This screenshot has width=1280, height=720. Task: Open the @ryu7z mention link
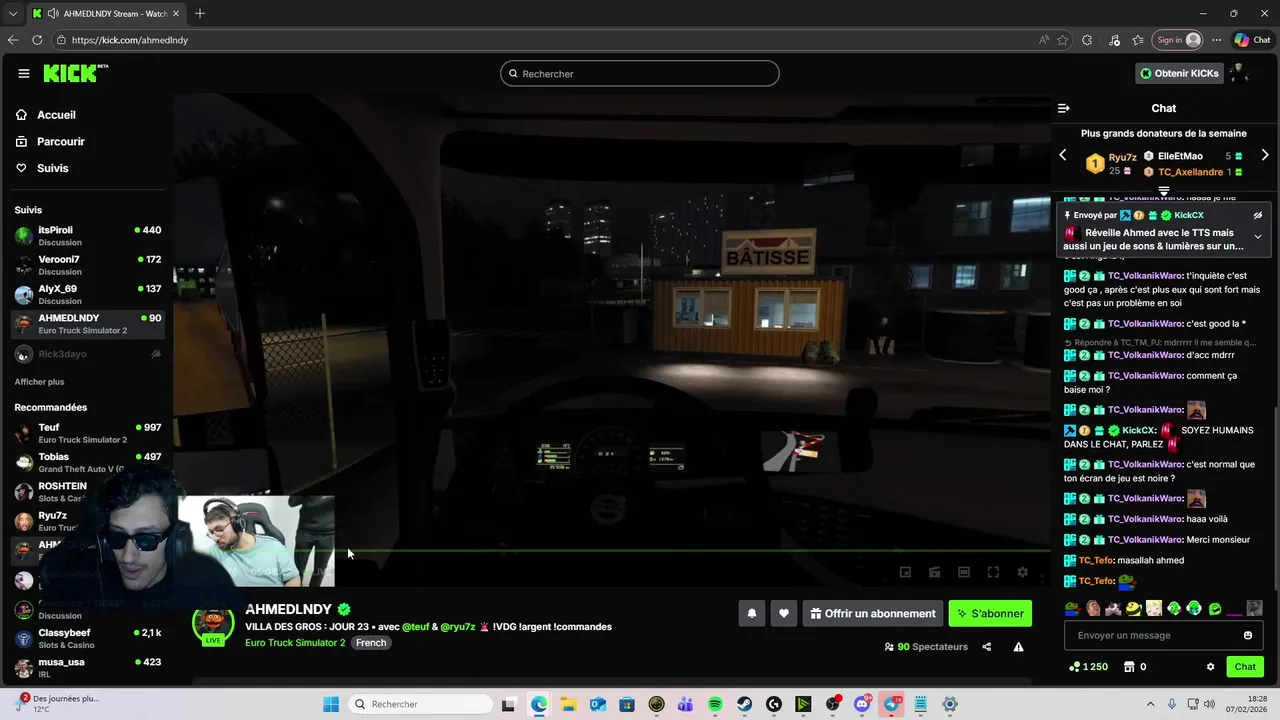point(458,627)
